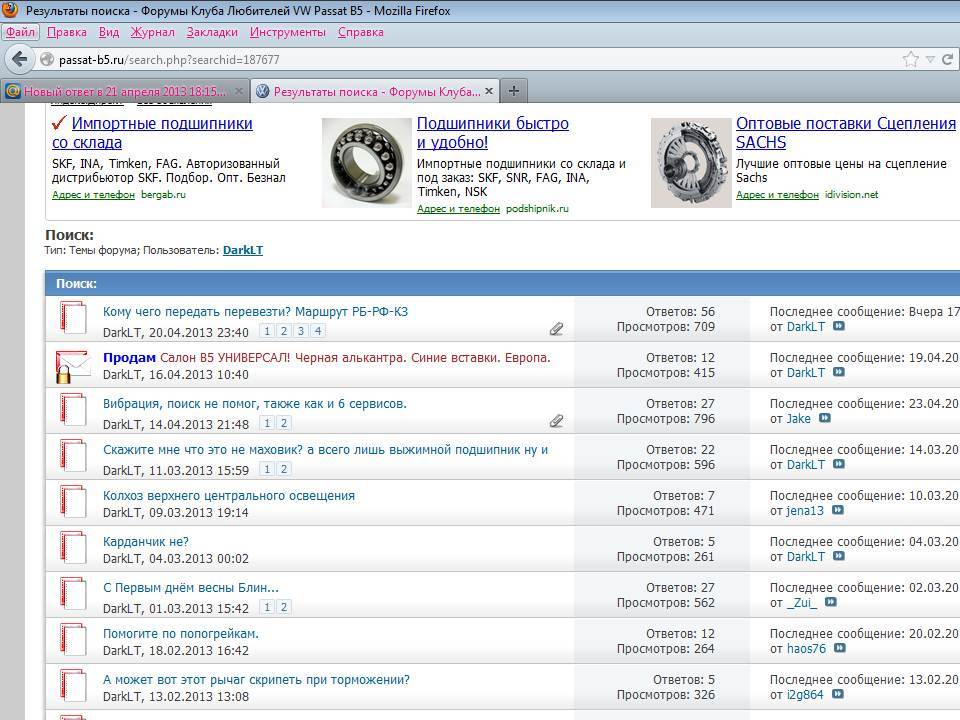Click the thread status icon for 'Помогите по попогрейкам' row

tap(73, 639)
